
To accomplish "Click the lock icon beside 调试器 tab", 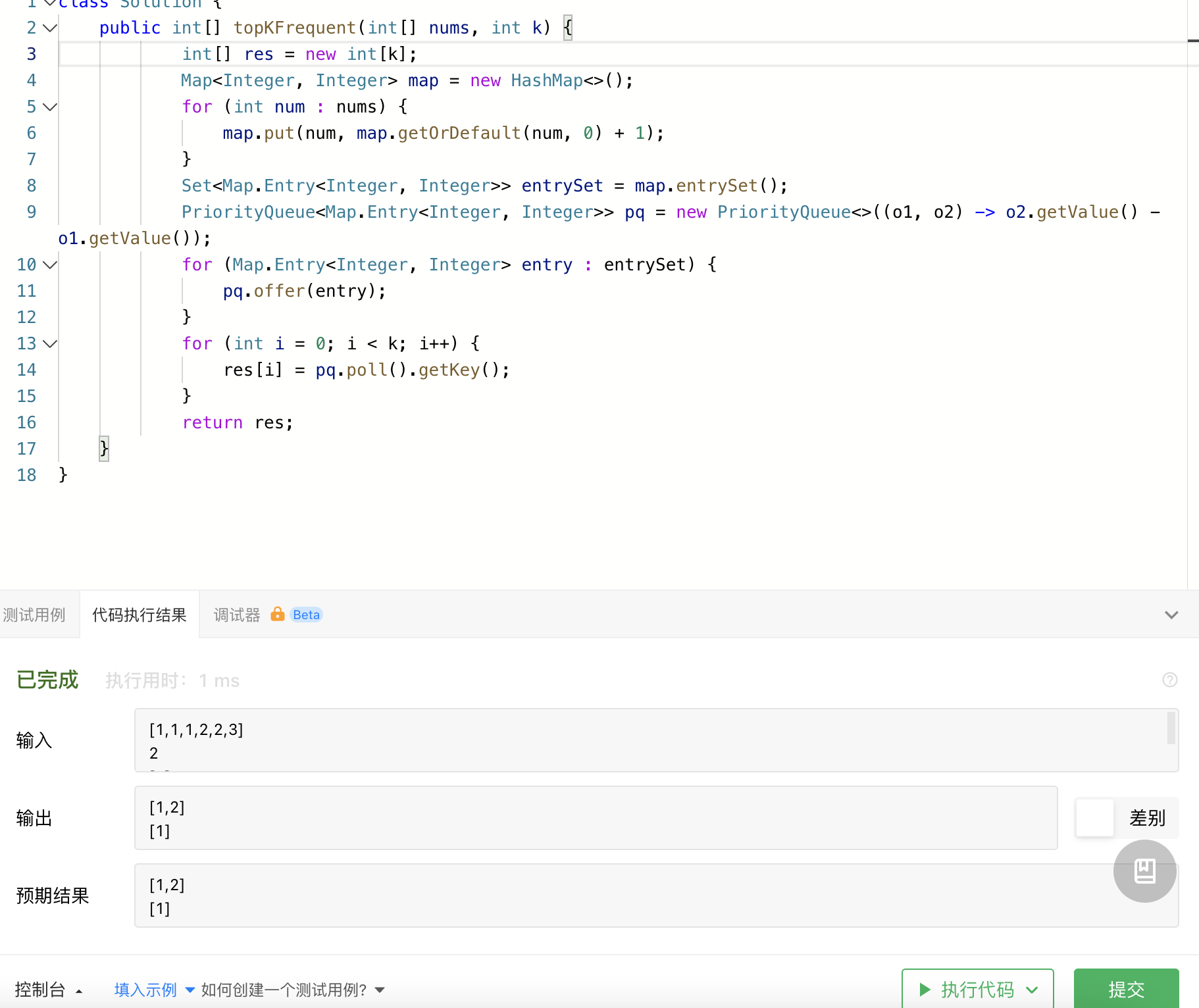I will pos(277,614).
